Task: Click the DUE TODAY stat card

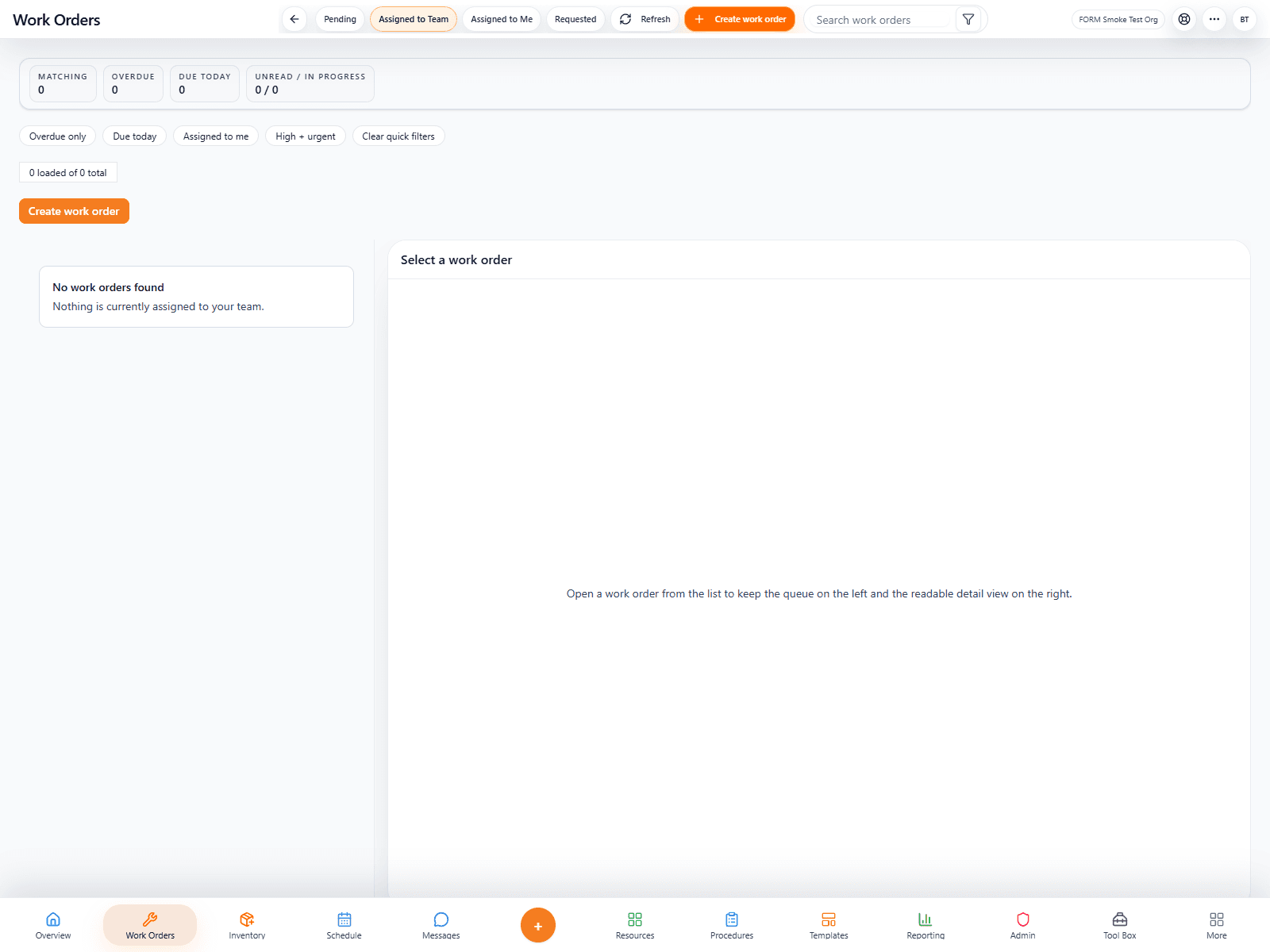Action: (205, 83)
